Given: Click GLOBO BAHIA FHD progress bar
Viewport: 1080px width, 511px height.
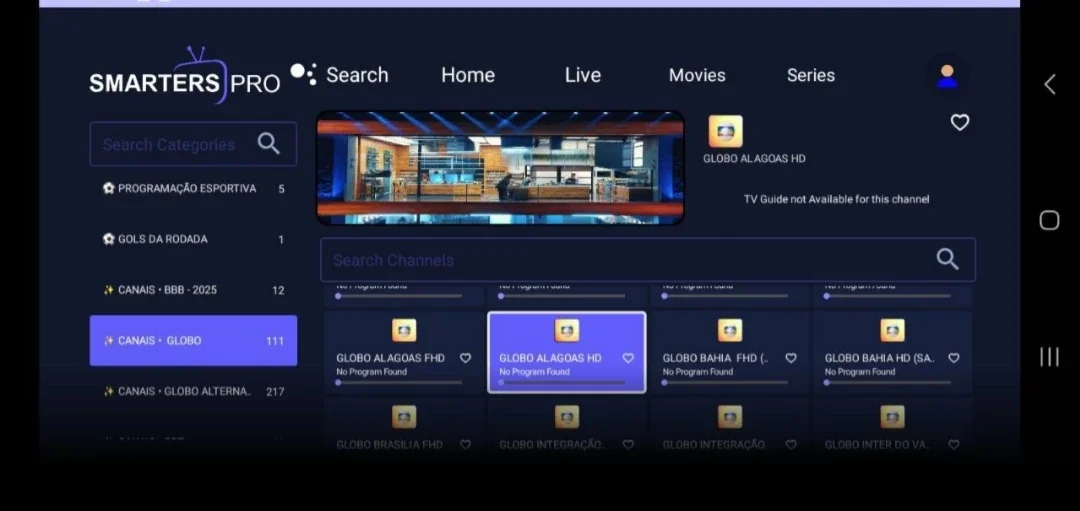Looking at the screenshot, I should tap(725, 382).
